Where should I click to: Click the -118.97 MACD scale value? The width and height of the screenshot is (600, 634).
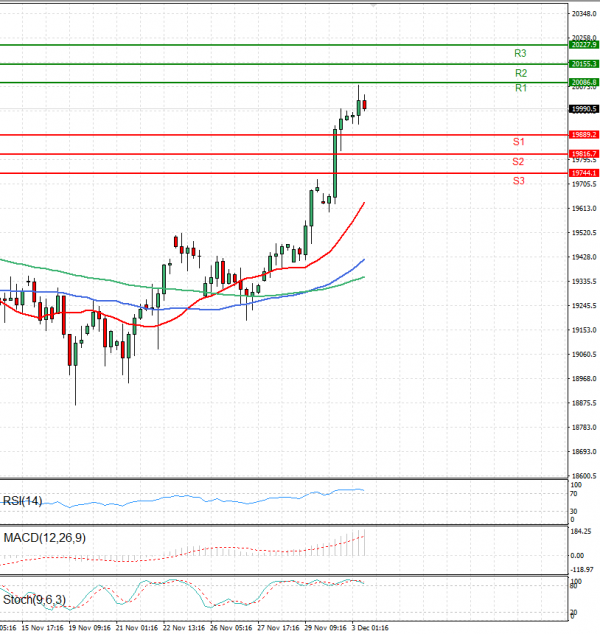tap(582, 570)
